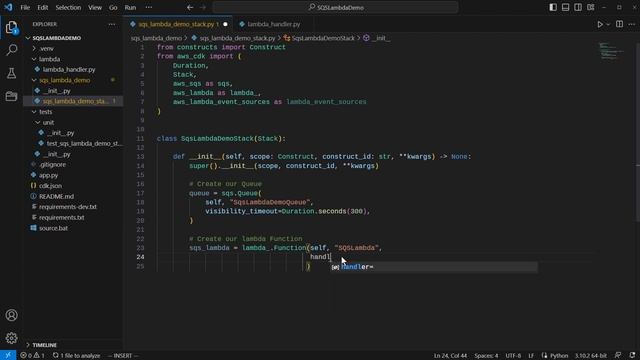Image resolution: width=640 pixels, height=360 pixels.
Task: Click the sqs_lambda_demo folder breadcrumb
Action: 156,38
